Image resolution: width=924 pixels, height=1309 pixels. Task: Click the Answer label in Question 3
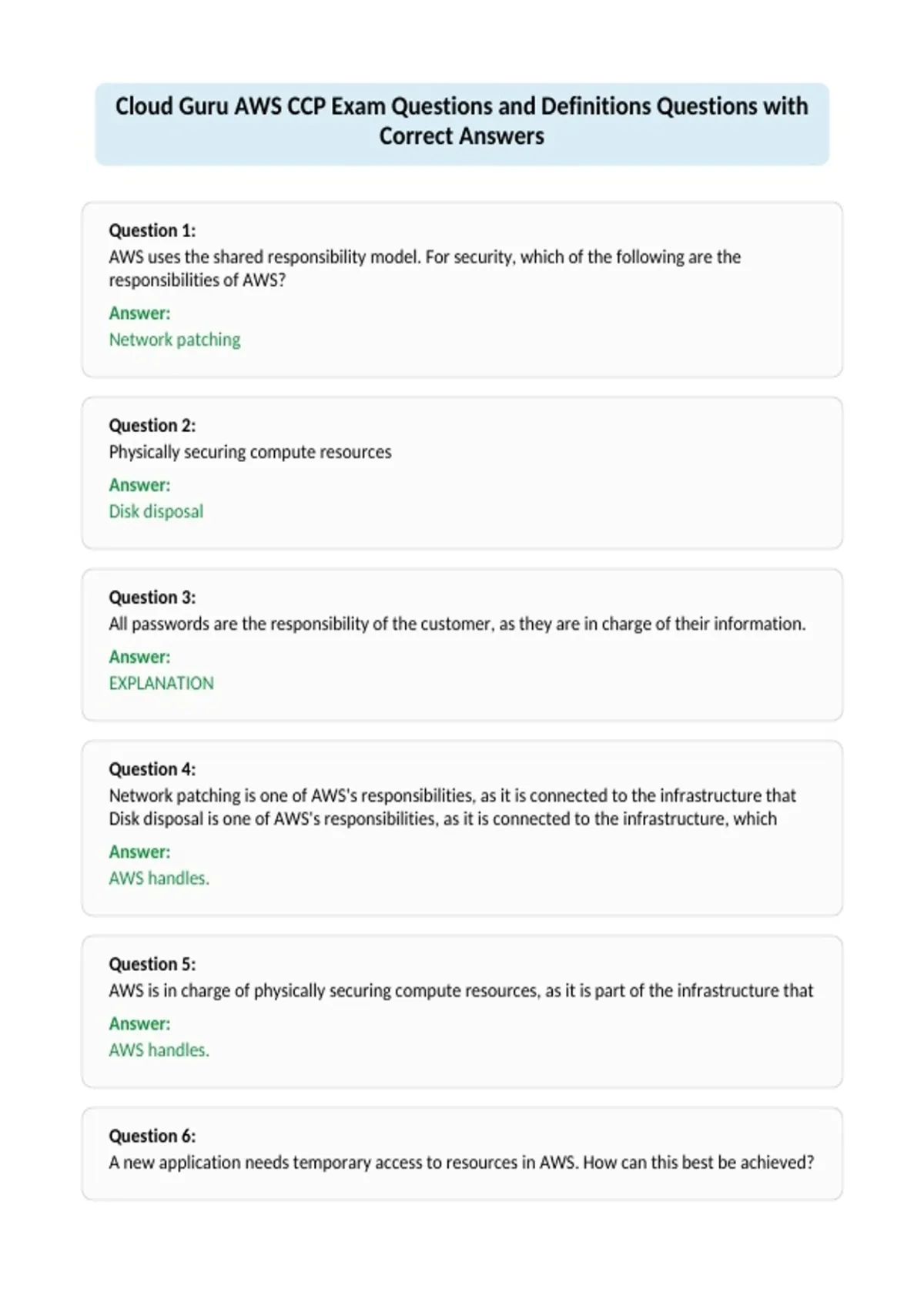pyautogui.click(x=139, y=656)
